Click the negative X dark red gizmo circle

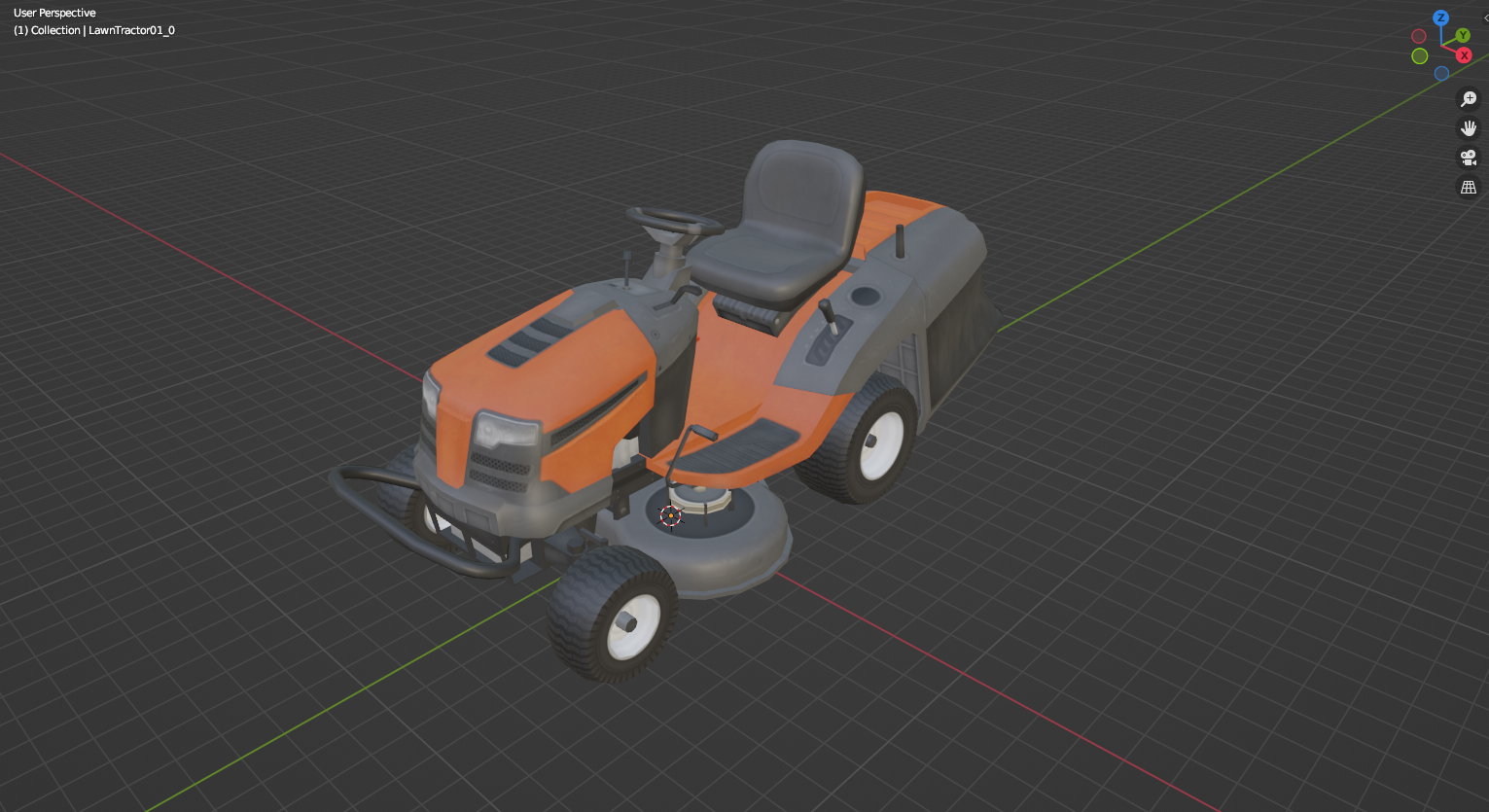point(1419,36)
